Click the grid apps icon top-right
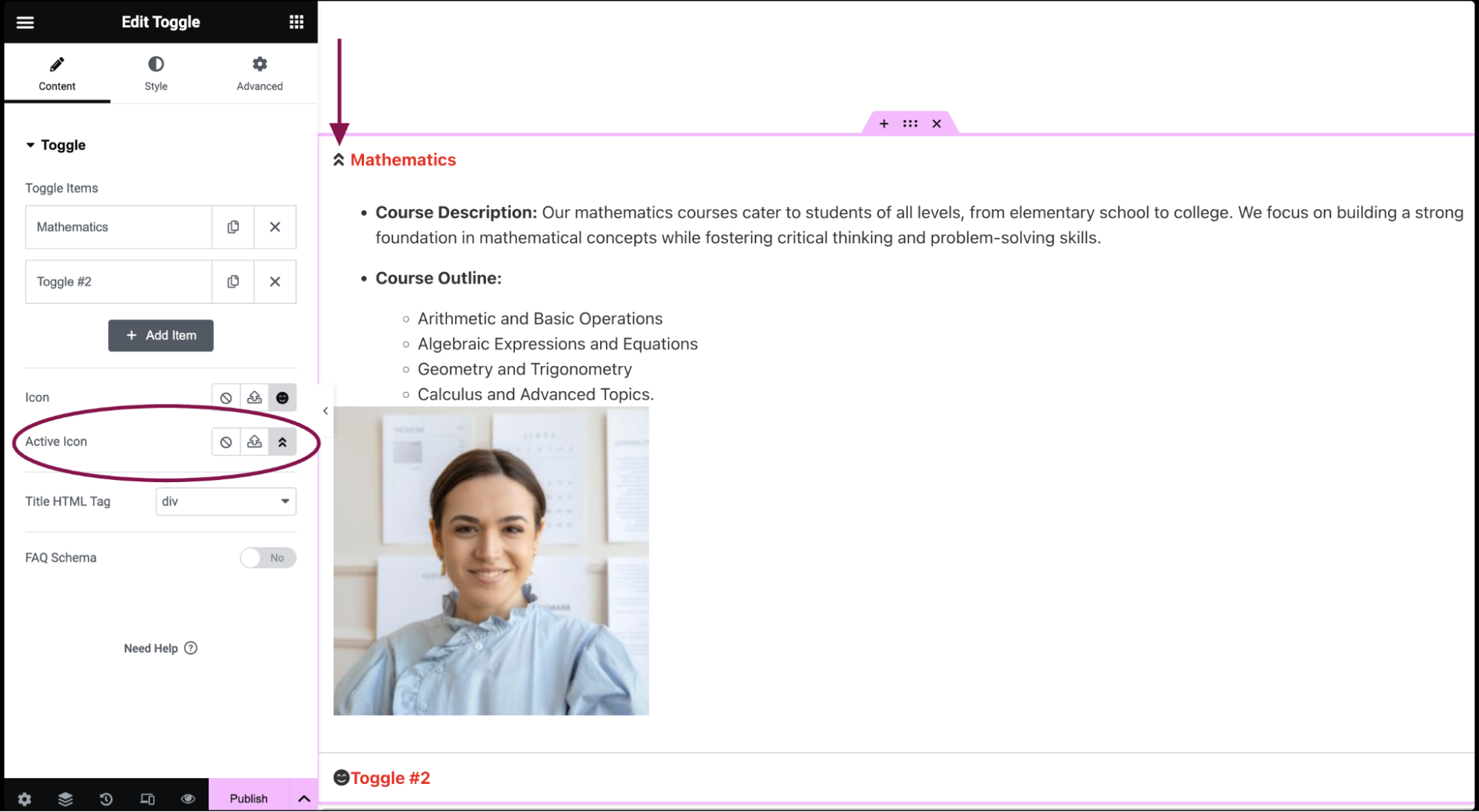 tap(296, 21)
